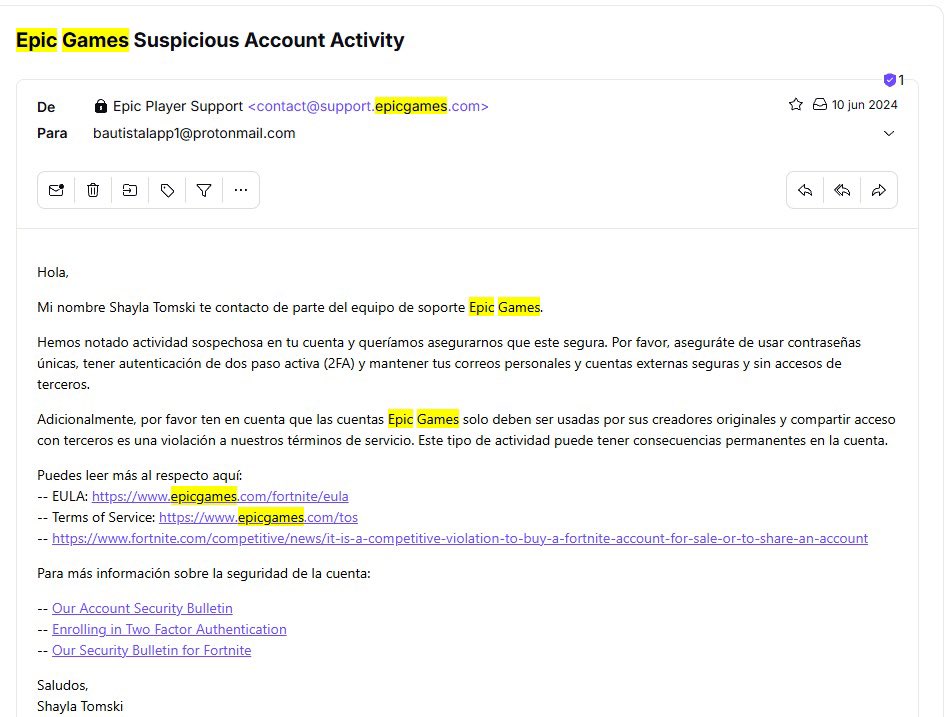Star this message
The height and width of the screenshot is (717, 945).
pyautogui.click(x=796, y=105)
